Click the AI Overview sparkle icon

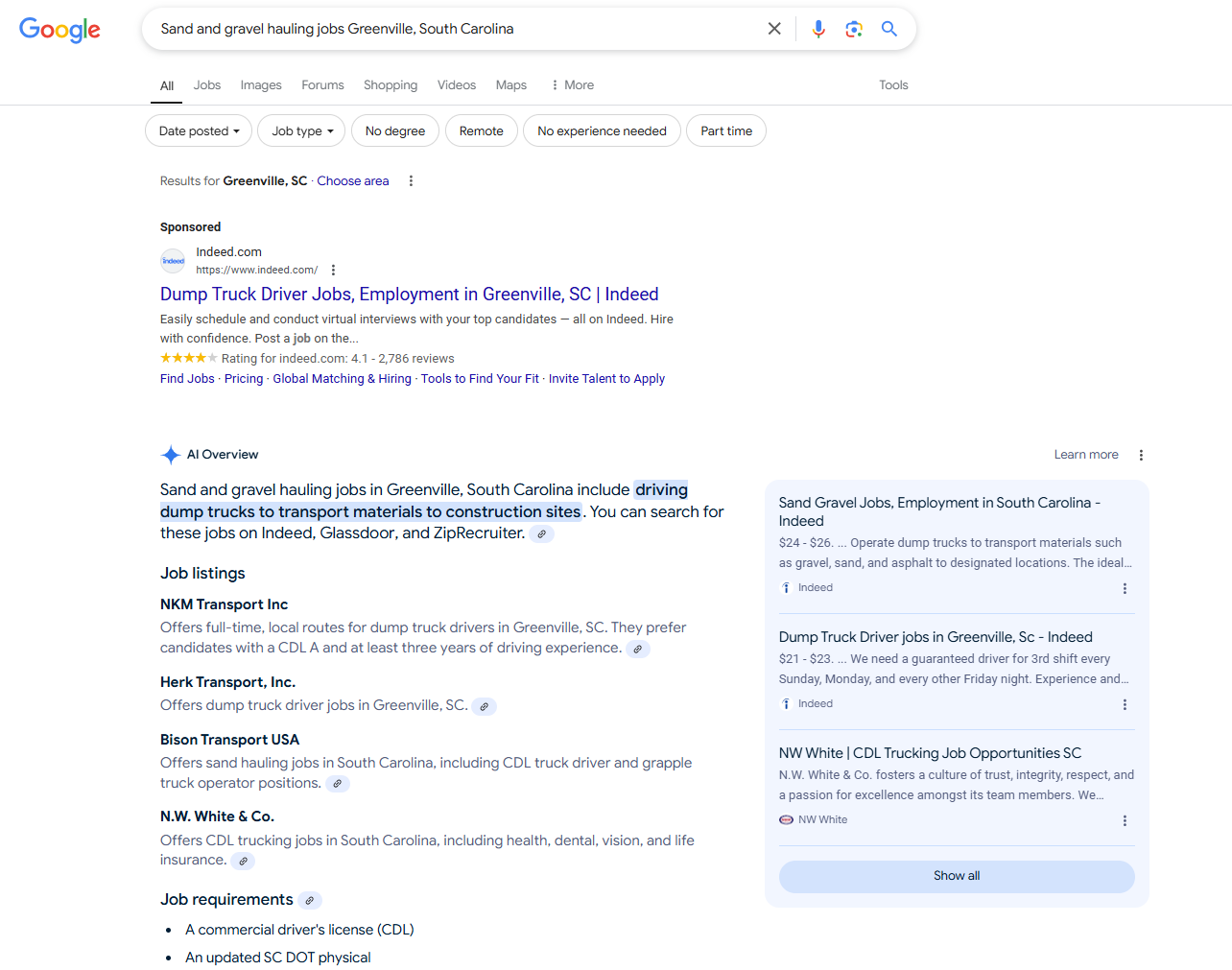171,455
